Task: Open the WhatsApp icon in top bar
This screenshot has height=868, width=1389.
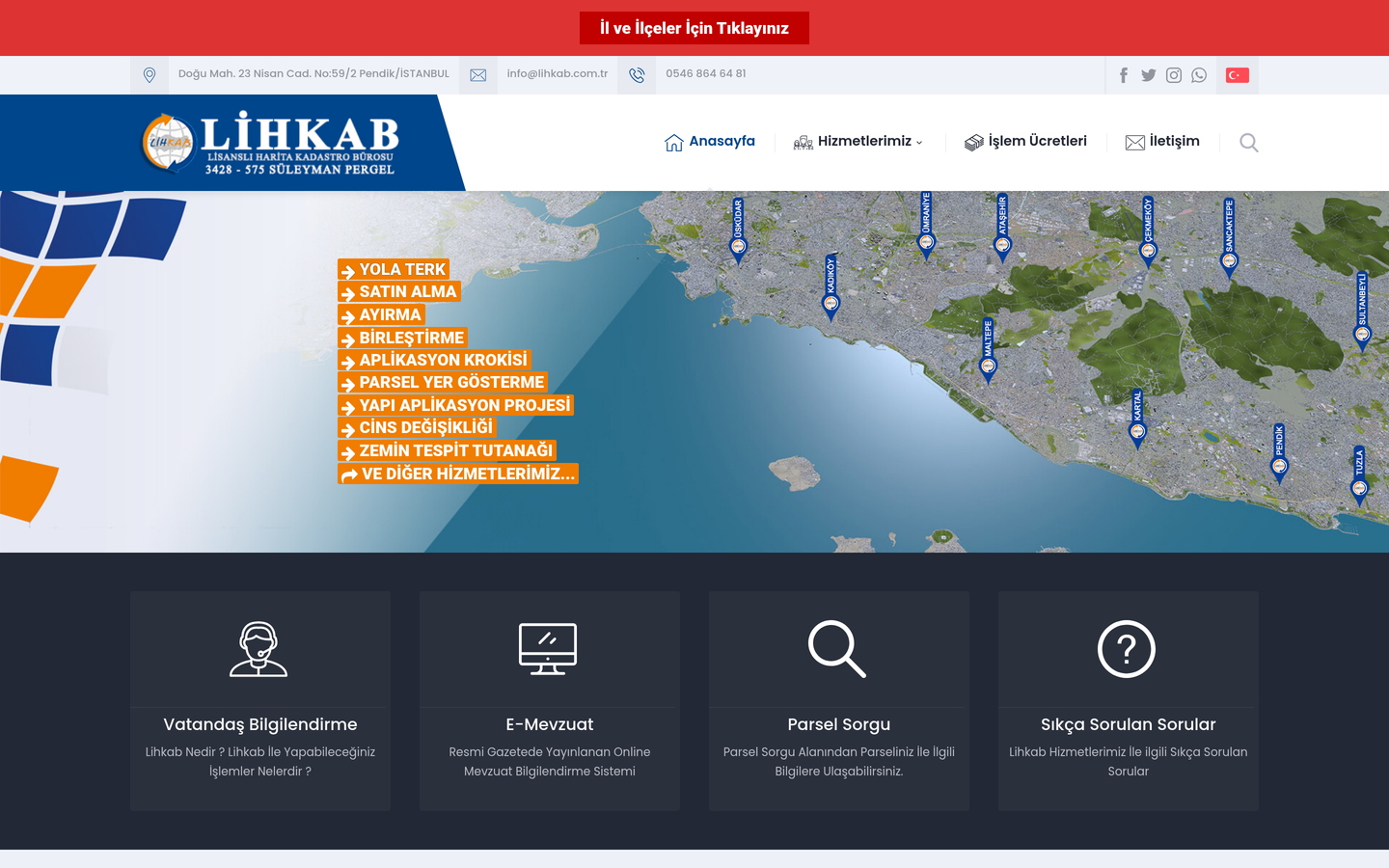Action: pyautogui.click(x=1199, y=75)
